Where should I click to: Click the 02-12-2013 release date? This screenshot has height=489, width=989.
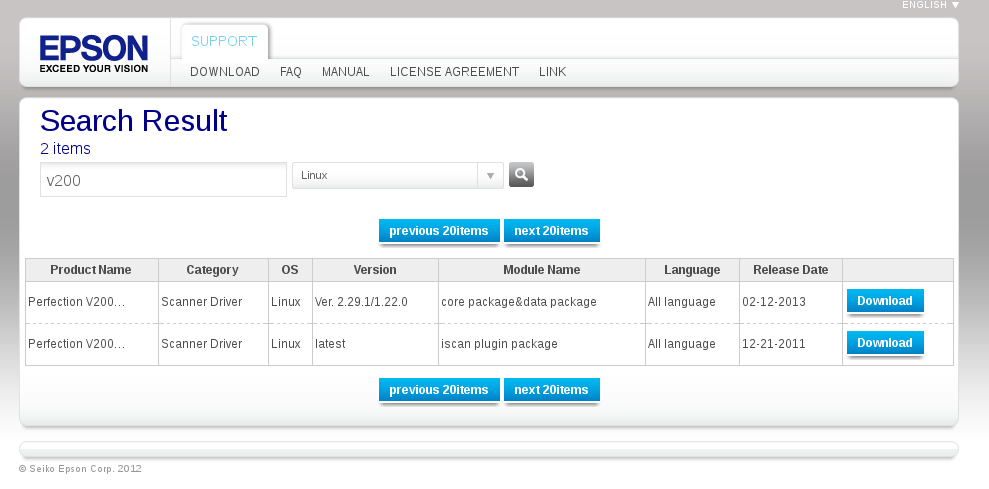click(x=774, y=302)
